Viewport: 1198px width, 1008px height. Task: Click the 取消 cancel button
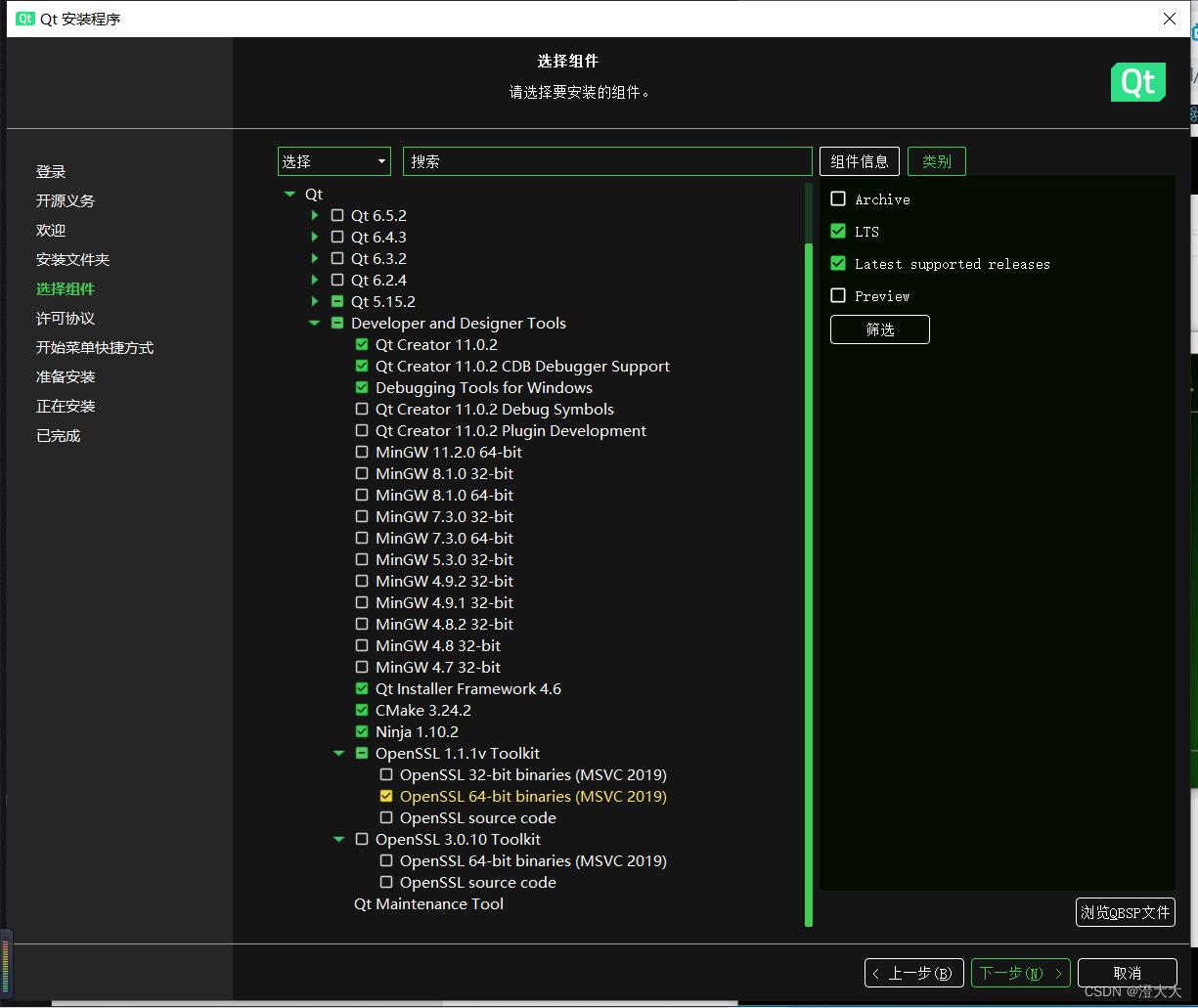point(1128,973)
